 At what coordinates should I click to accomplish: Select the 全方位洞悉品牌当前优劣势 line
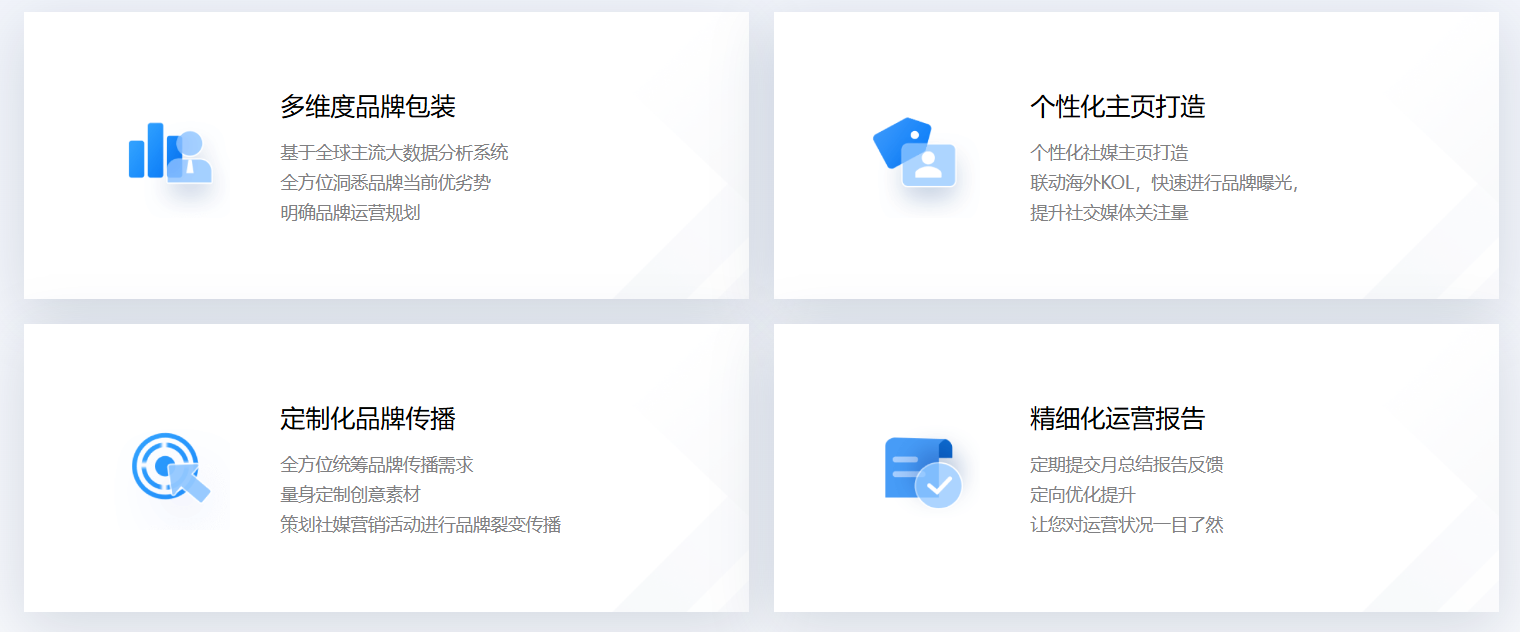(385, 183)
